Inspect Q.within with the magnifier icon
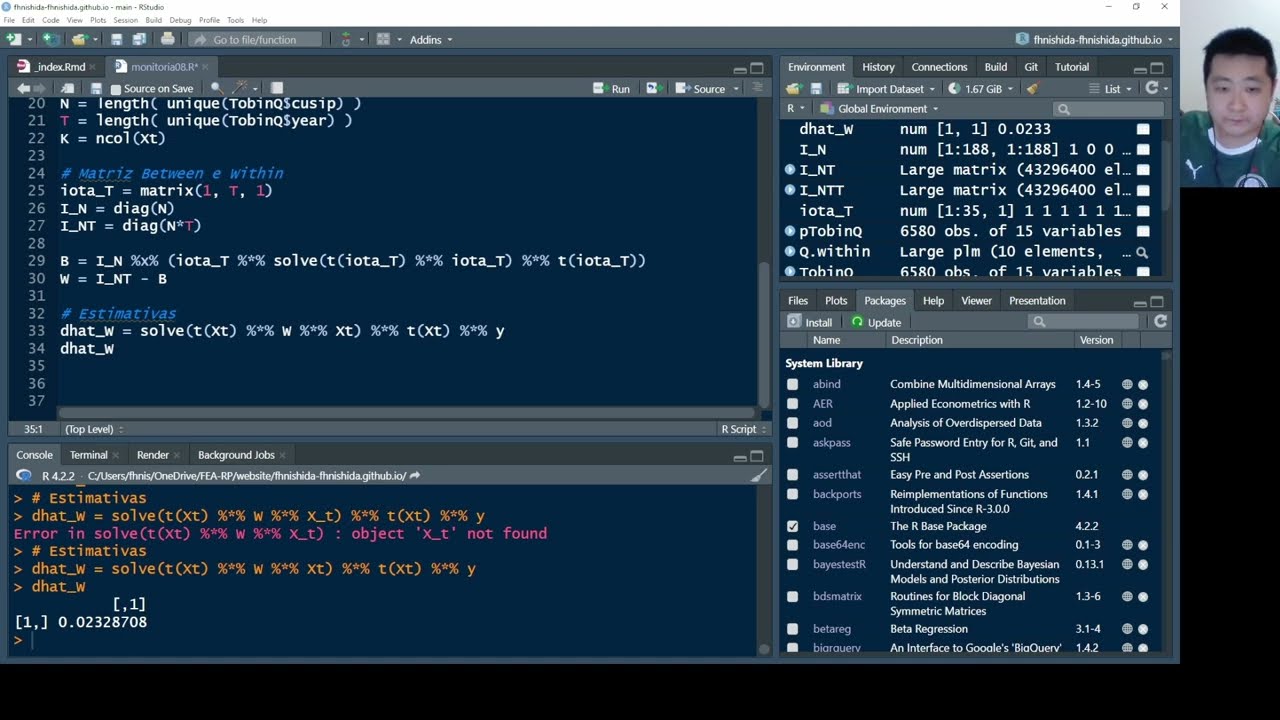This screenshot has width=1280, height=720. (1142, 252)
